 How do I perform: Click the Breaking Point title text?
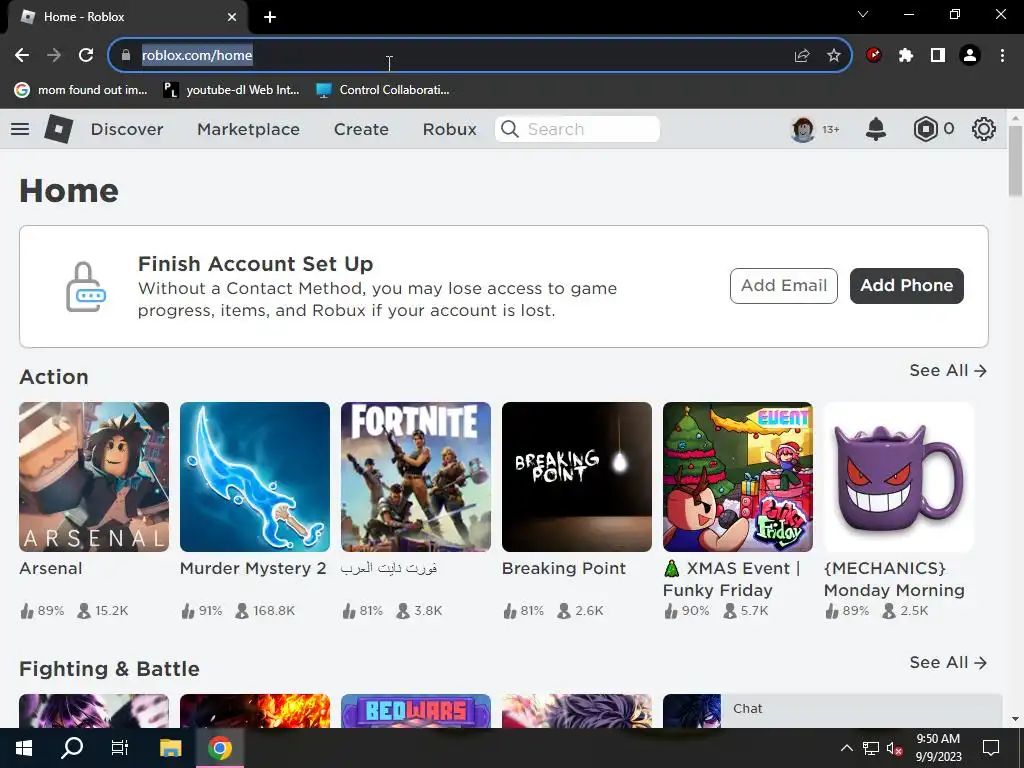564,568
